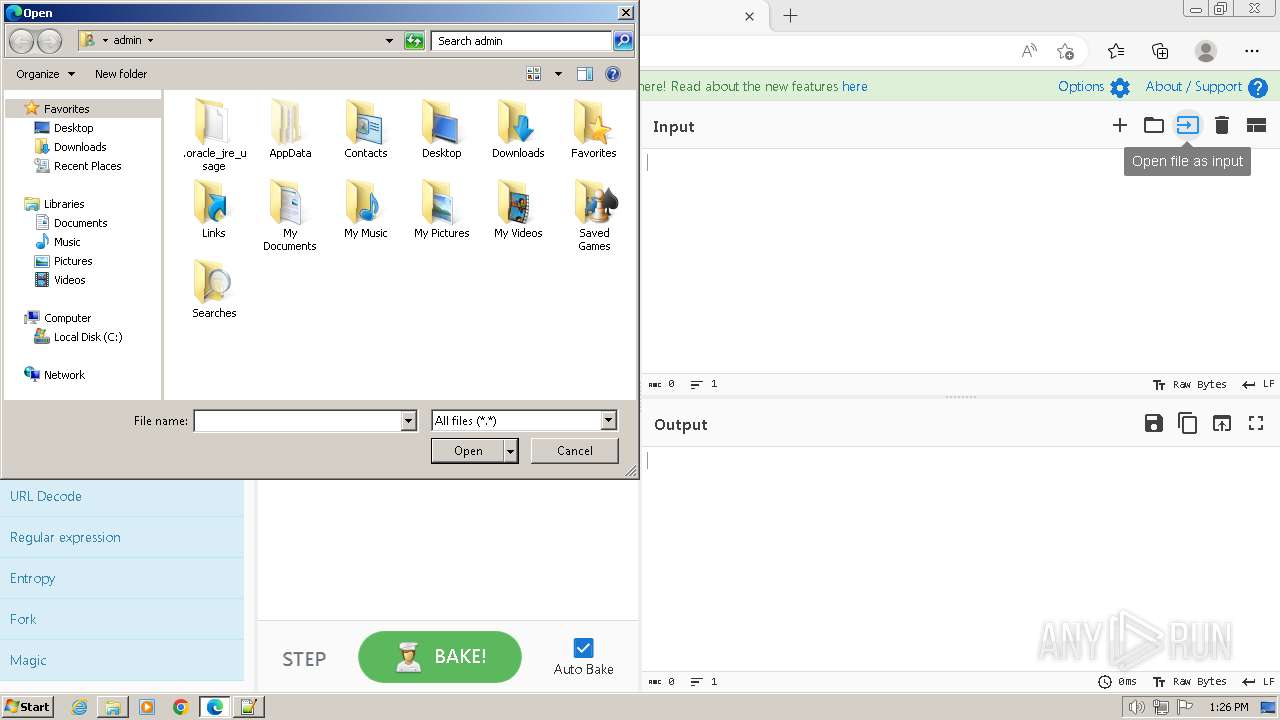Open the All files type dropdown
Screen dimensions: 1280x720
[524, 421]
